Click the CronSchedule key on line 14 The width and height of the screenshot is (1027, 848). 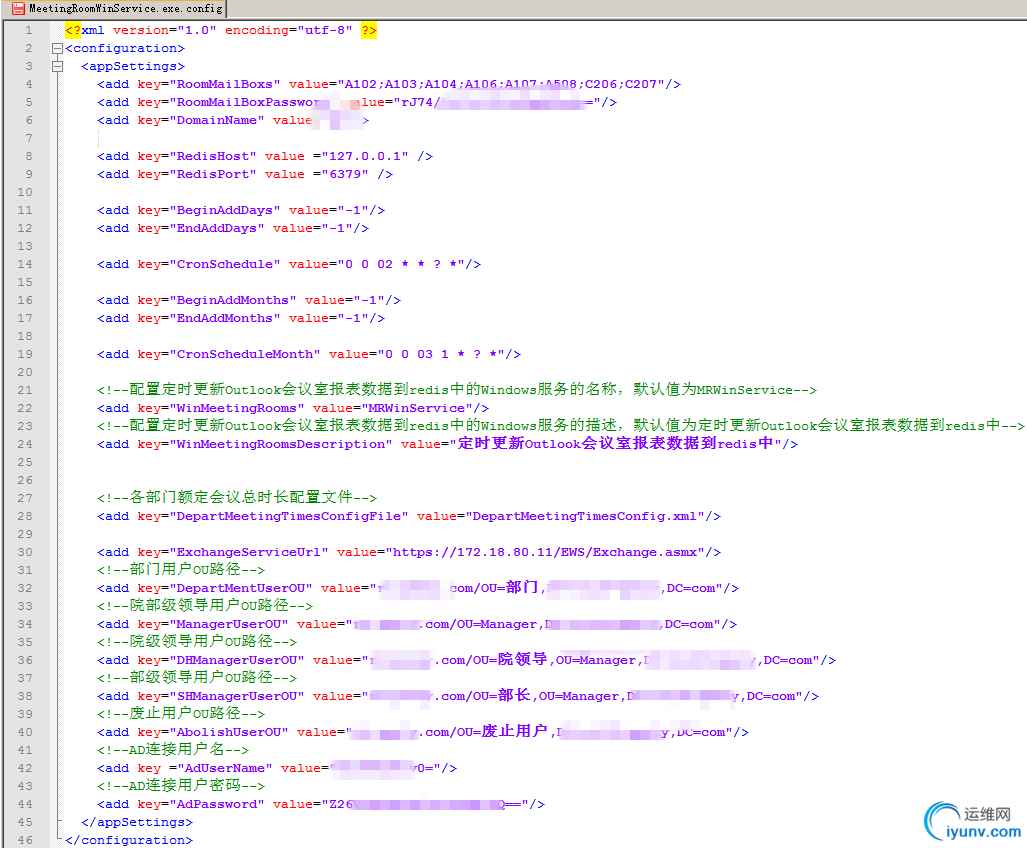coord(225,265)
